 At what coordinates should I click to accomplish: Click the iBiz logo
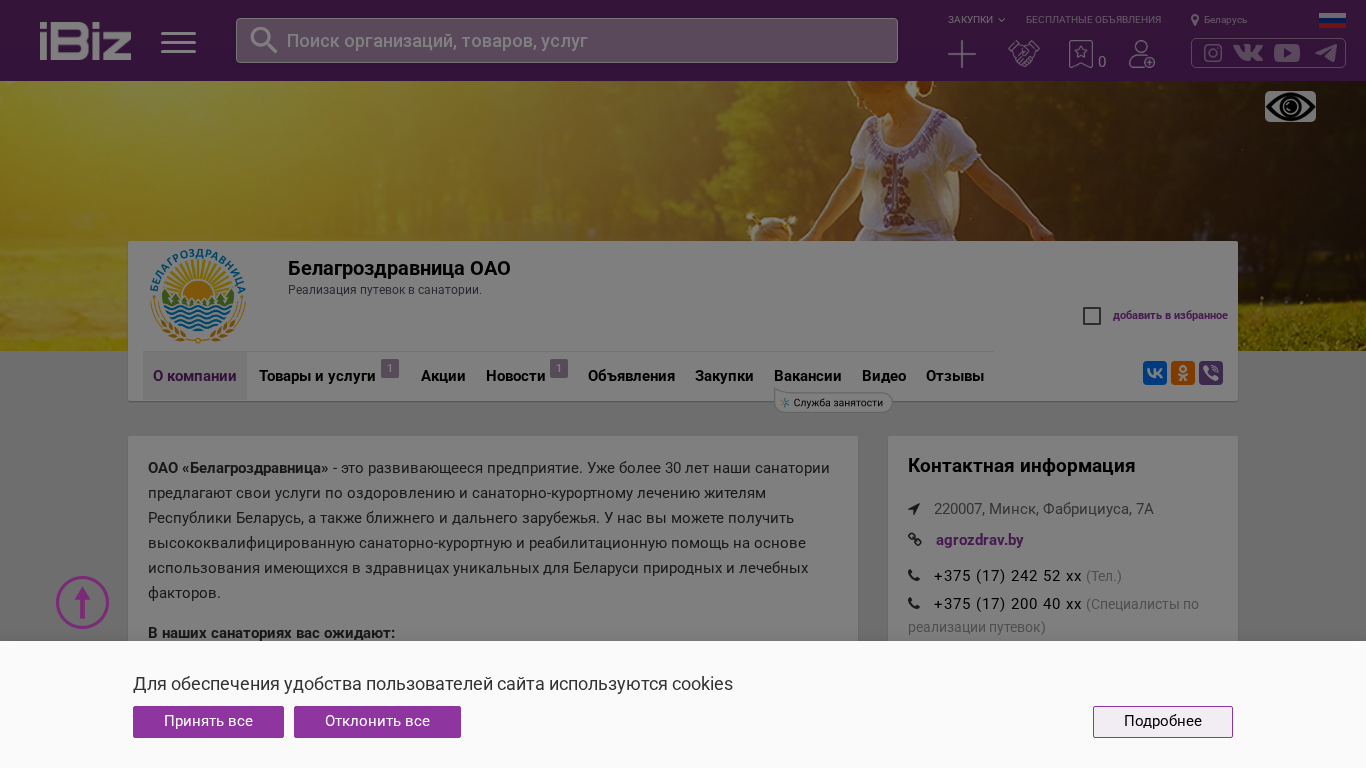pos(85,41)
